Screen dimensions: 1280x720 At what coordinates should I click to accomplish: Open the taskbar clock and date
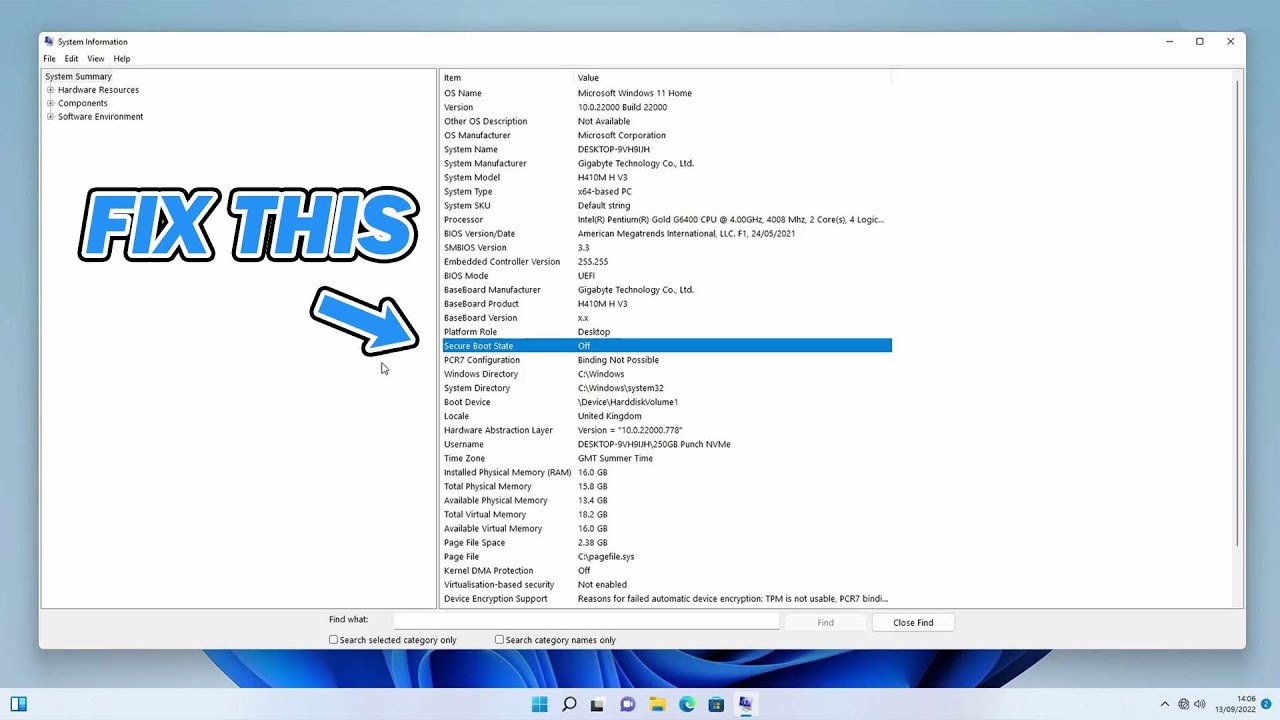click(x=1236, y=704)
